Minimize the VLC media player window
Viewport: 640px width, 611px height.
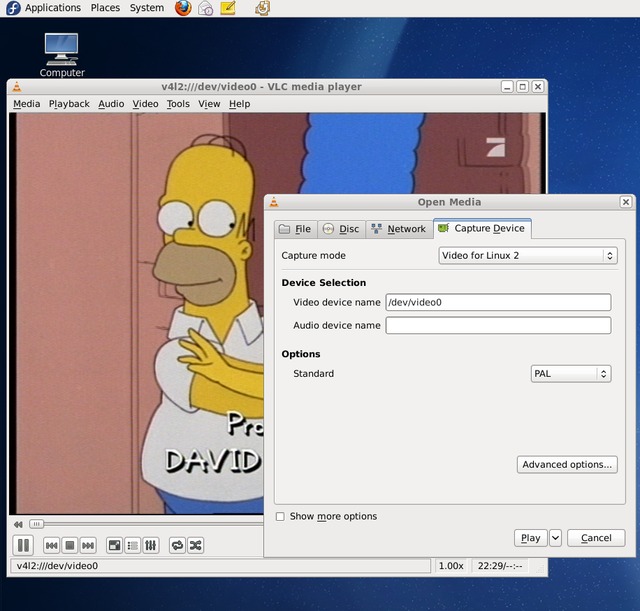coord(507,87)
